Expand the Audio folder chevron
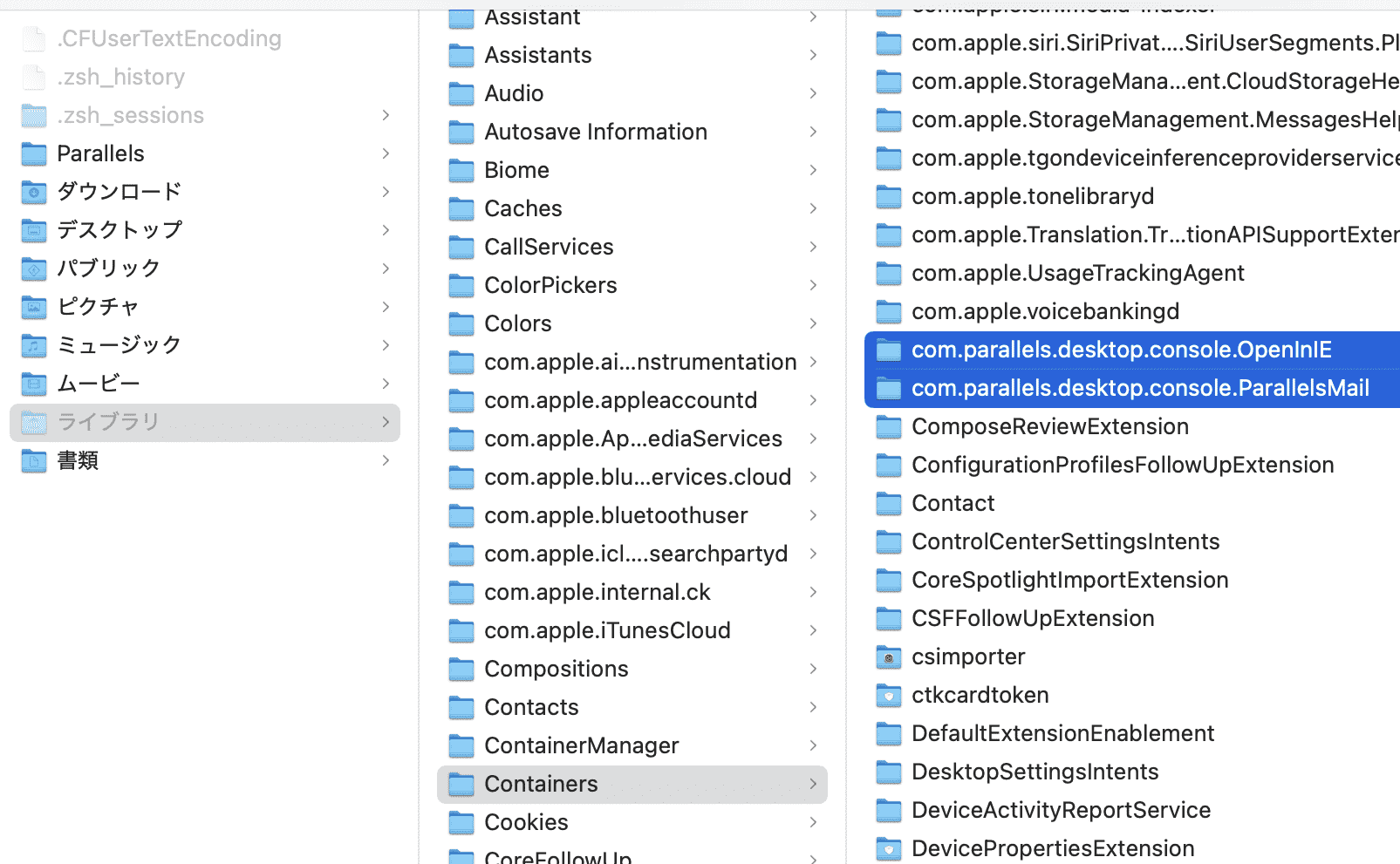 813,93
